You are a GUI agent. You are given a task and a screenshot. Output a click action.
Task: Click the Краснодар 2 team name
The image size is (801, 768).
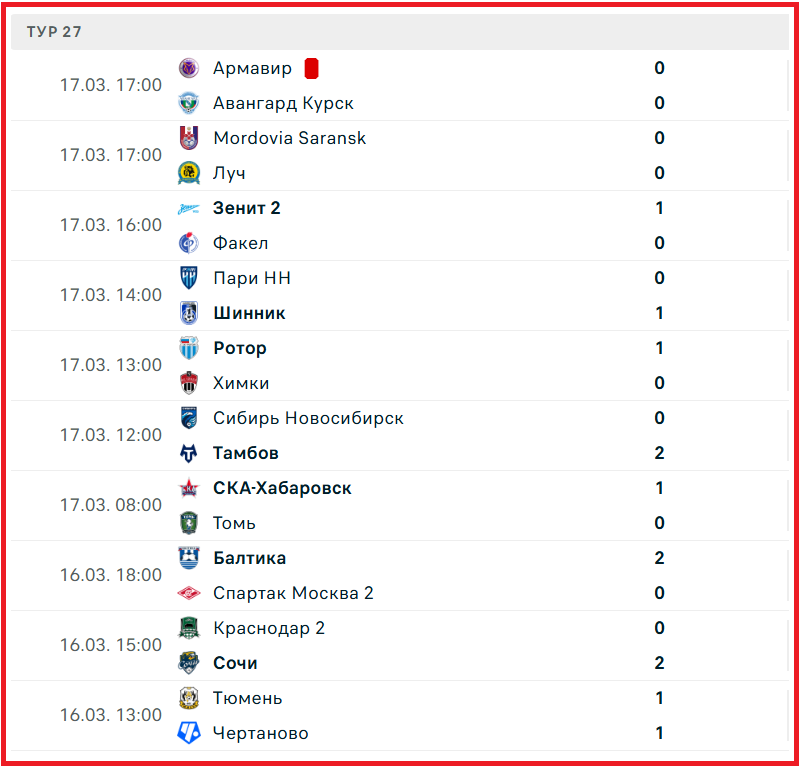tap(268, 628)
